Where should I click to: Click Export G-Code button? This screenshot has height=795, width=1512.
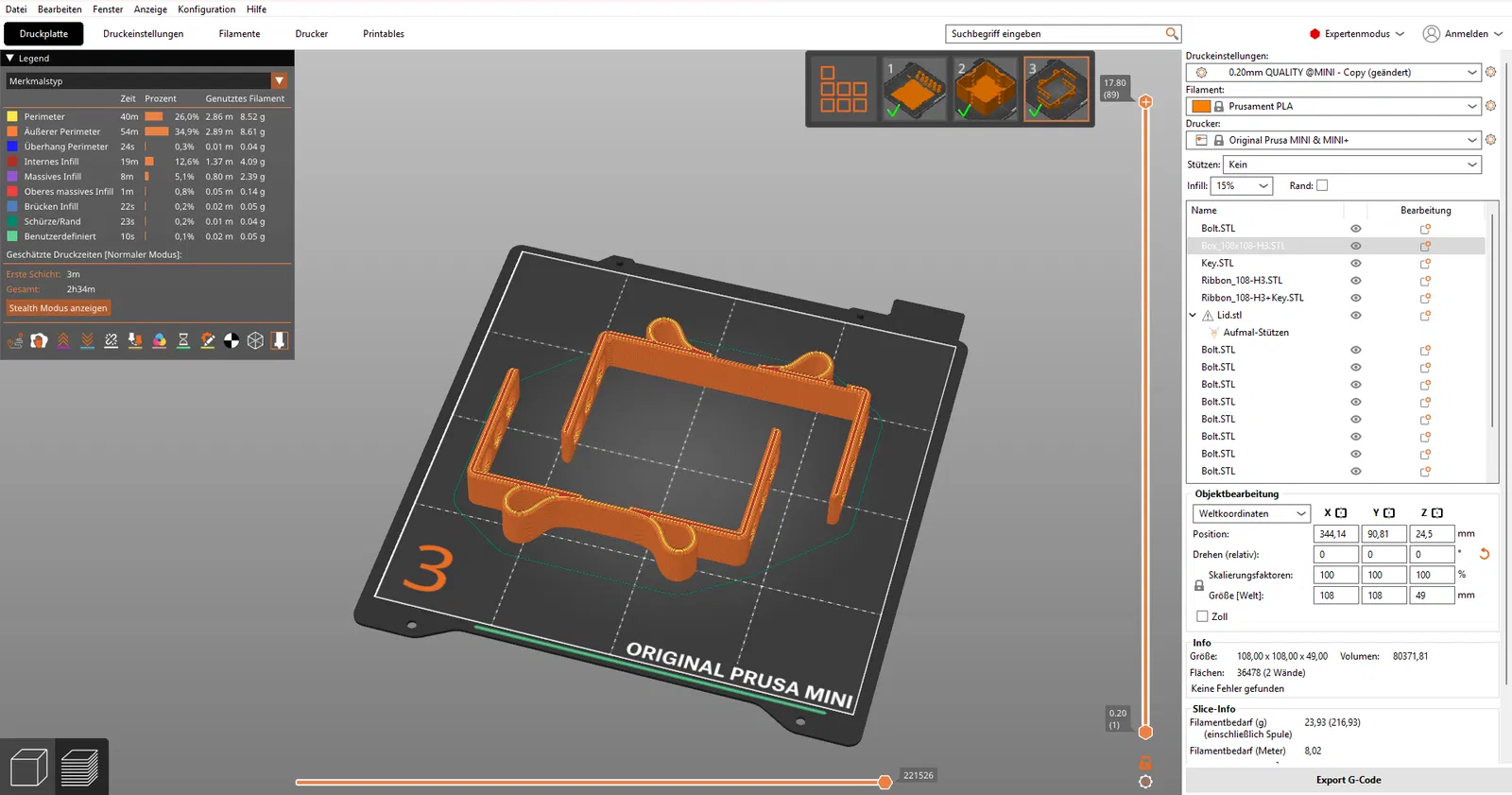coord(1349,780)
